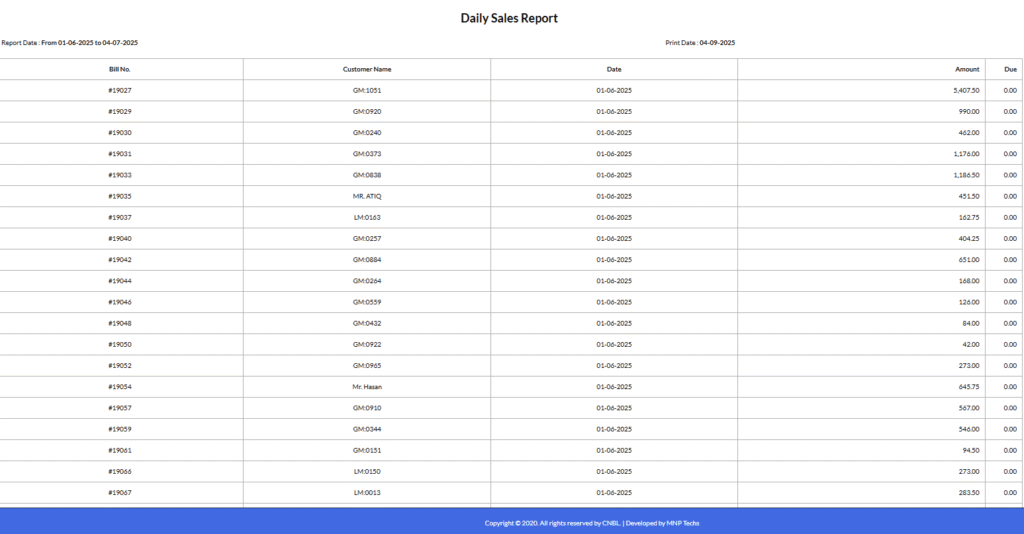Viewport: 1024px width, 534px height.
Task: Click customer name GM:0910
Action: 367,408
